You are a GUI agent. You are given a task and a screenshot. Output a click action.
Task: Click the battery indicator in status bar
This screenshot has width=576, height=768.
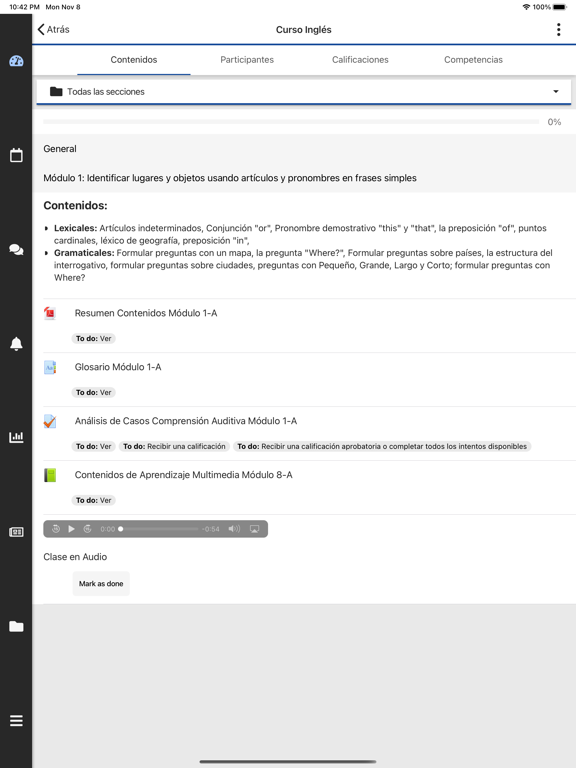tap(560, 7)
